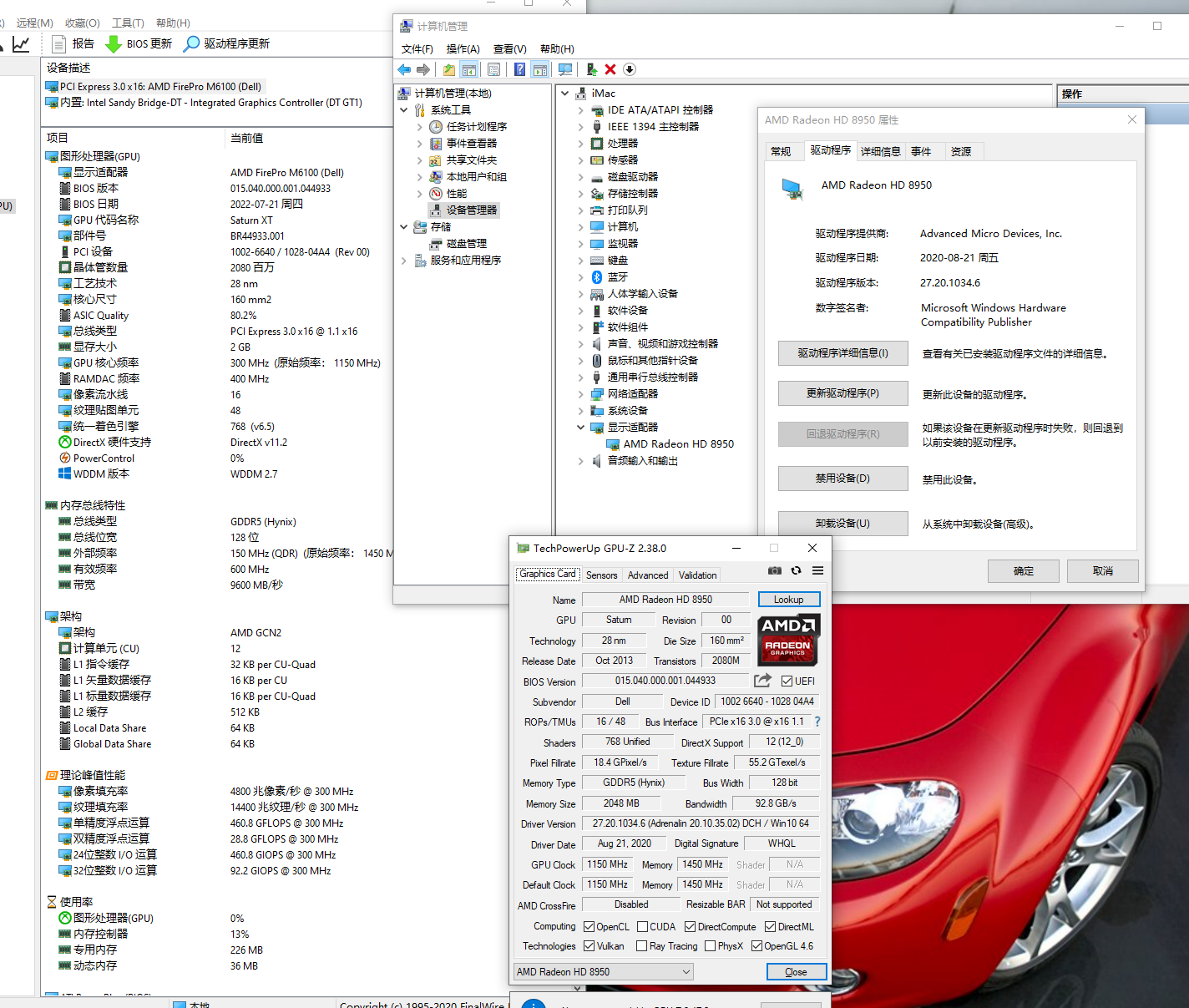Image resolution: width=1189 pixels, height=1008 pixels.
Task: Switch to the Sensors tab
Action: tap(601, 575)
